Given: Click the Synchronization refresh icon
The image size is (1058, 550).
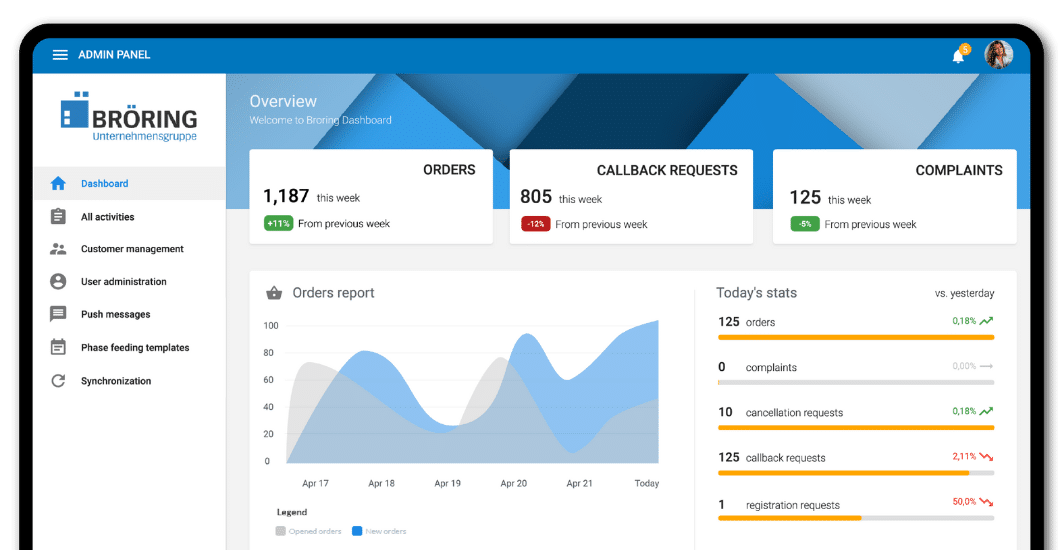Looking at the screenshot, I should click(58, 381).
